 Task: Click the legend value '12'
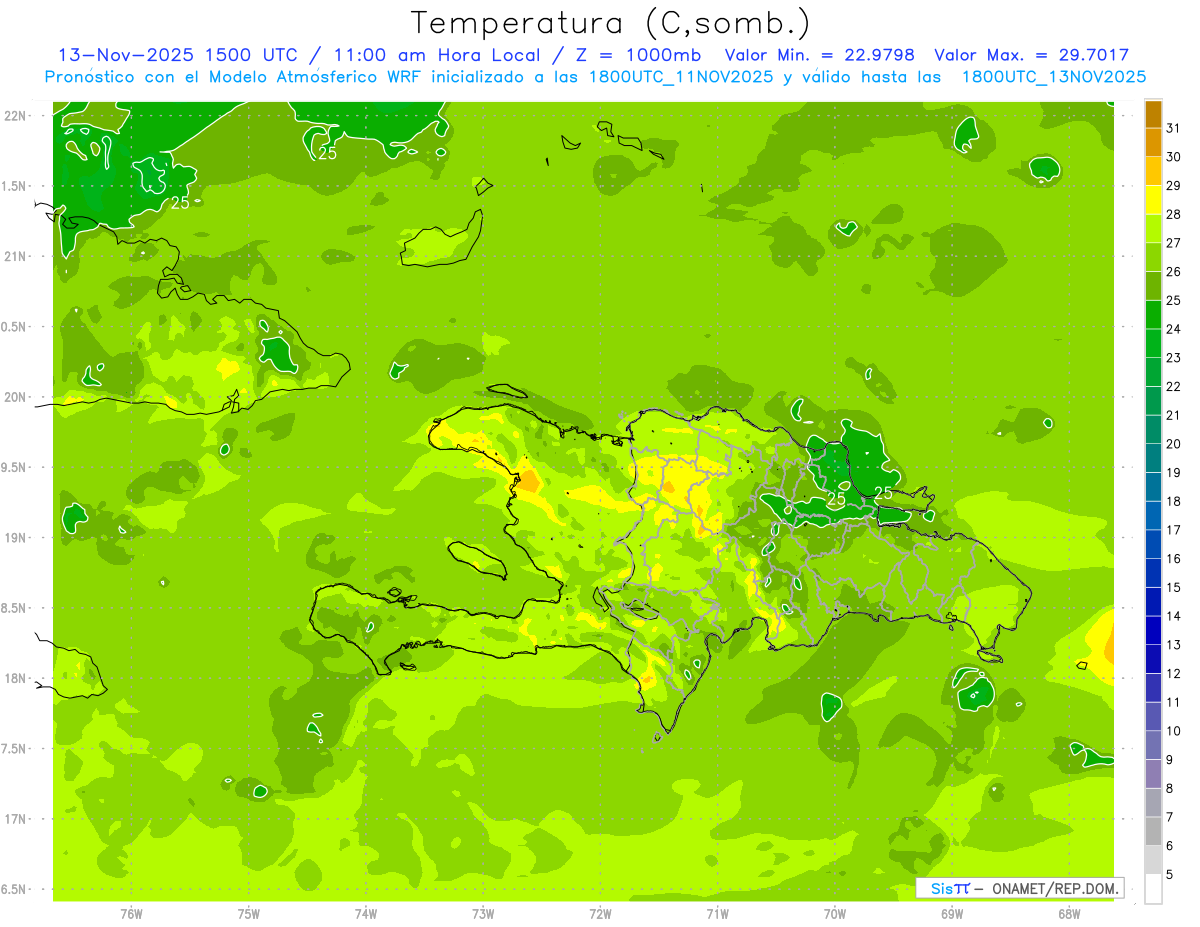(x=1174, y=673)
